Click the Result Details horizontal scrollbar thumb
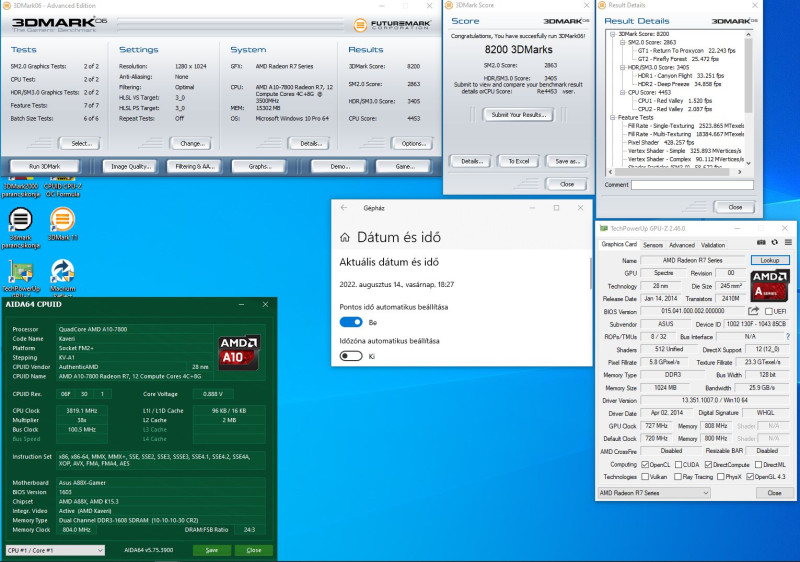This screenshot has width=800, height=562. (x=674, y=172)
